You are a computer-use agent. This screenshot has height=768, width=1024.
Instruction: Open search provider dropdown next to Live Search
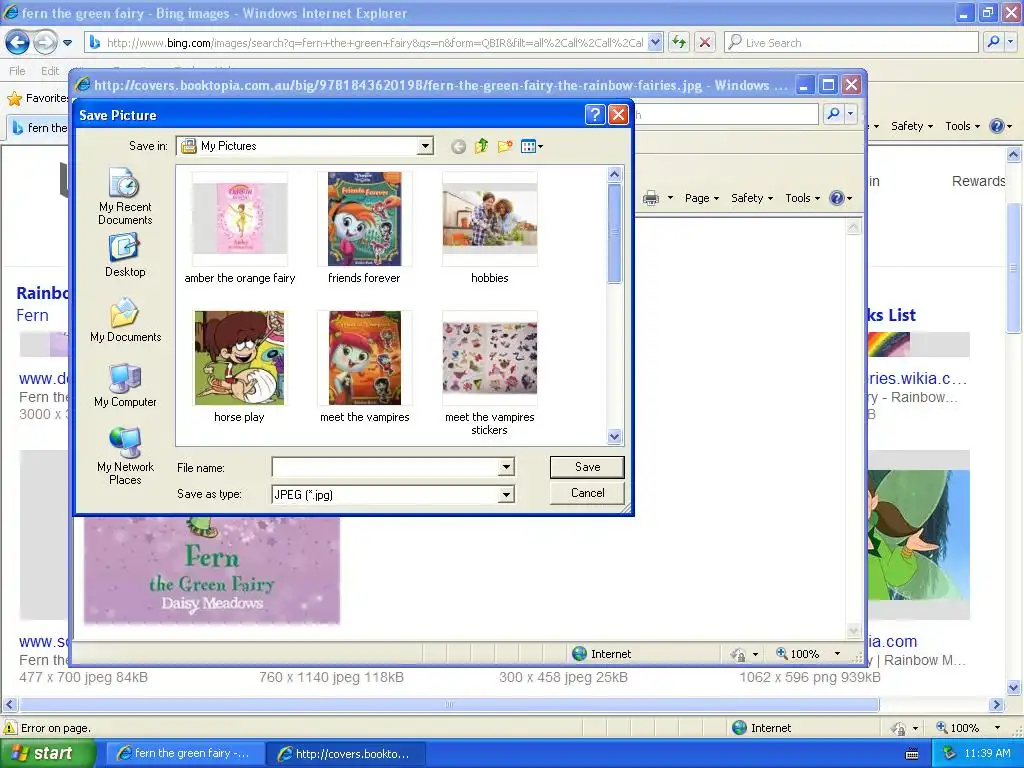click(x=1010, y=42)
